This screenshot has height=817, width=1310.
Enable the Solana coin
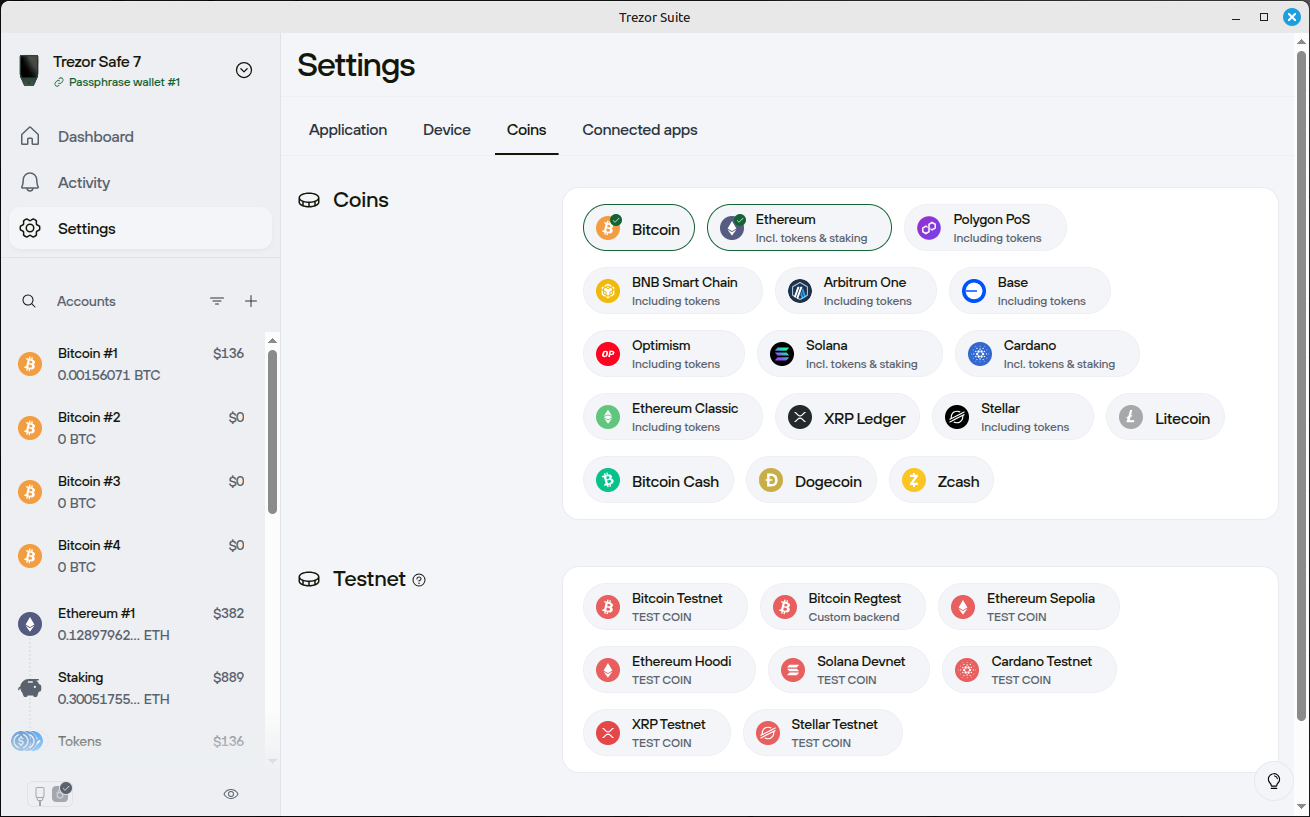[x=850, y=354]
